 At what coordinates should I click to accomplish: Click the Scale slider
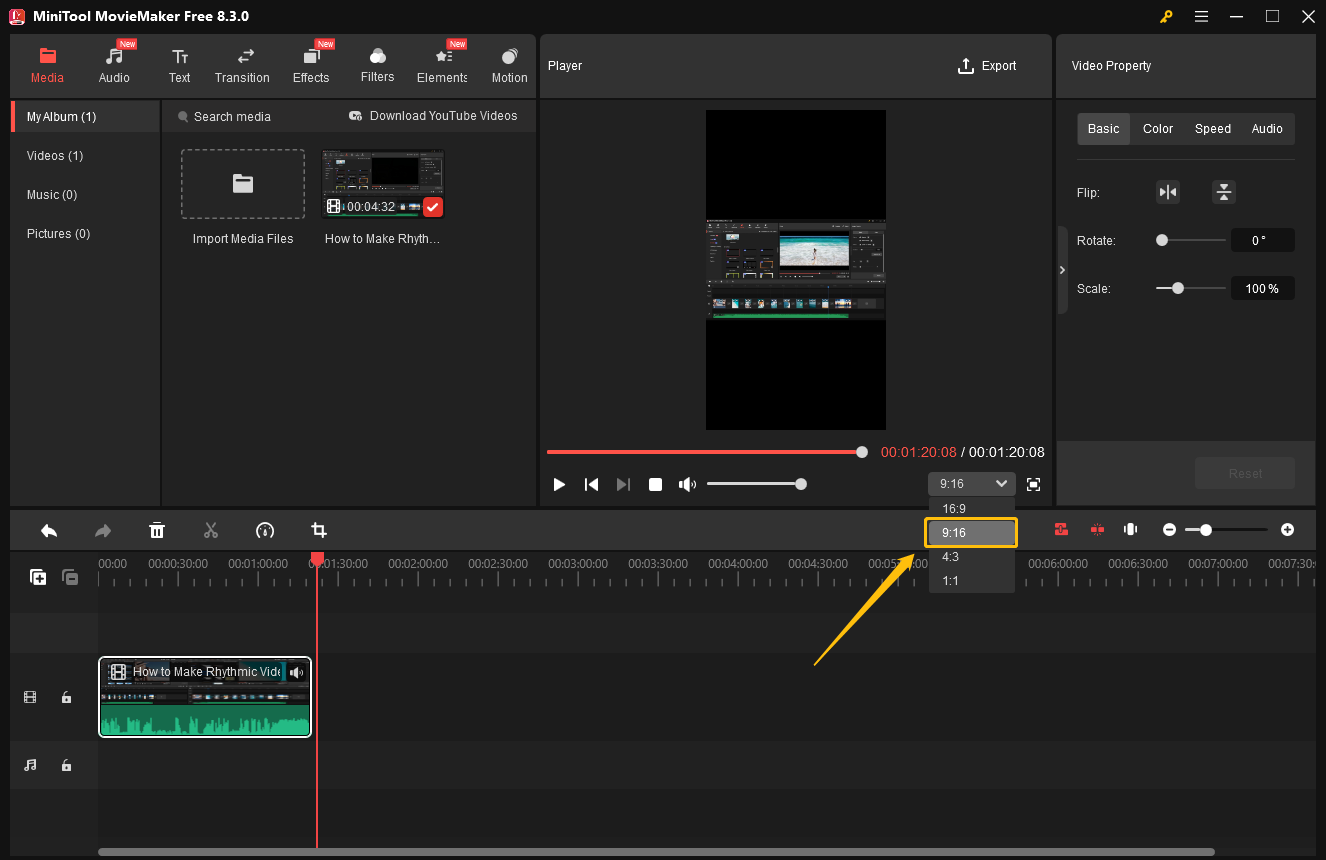tap(1191, 288)
